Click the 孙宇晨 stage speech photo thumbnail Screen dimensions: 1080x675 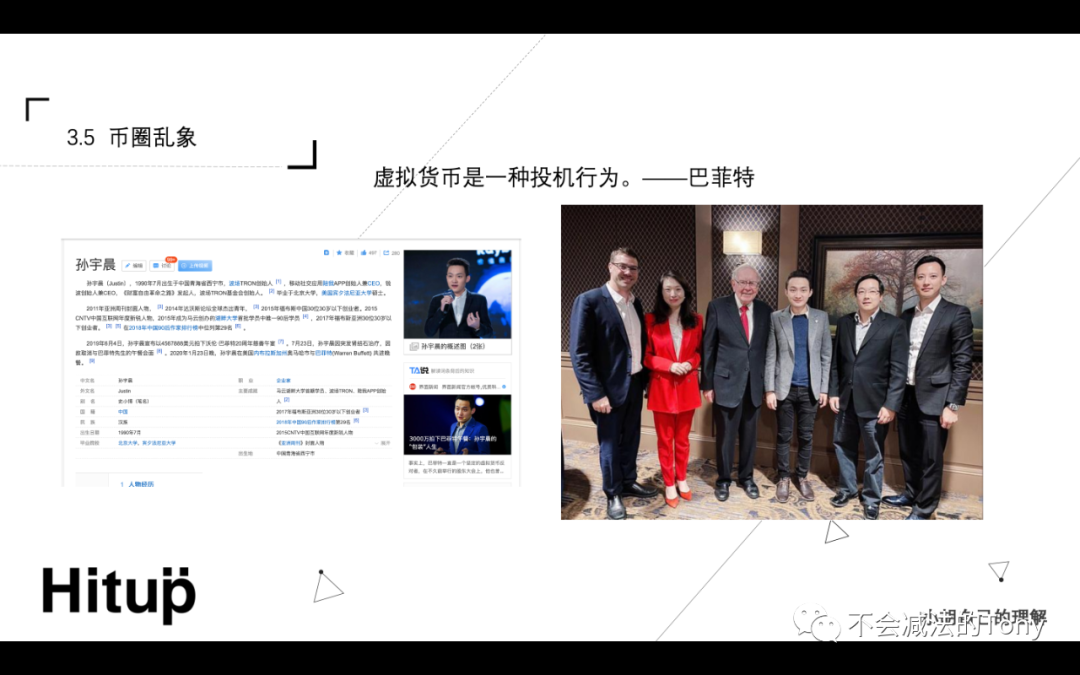pos(458,294)
